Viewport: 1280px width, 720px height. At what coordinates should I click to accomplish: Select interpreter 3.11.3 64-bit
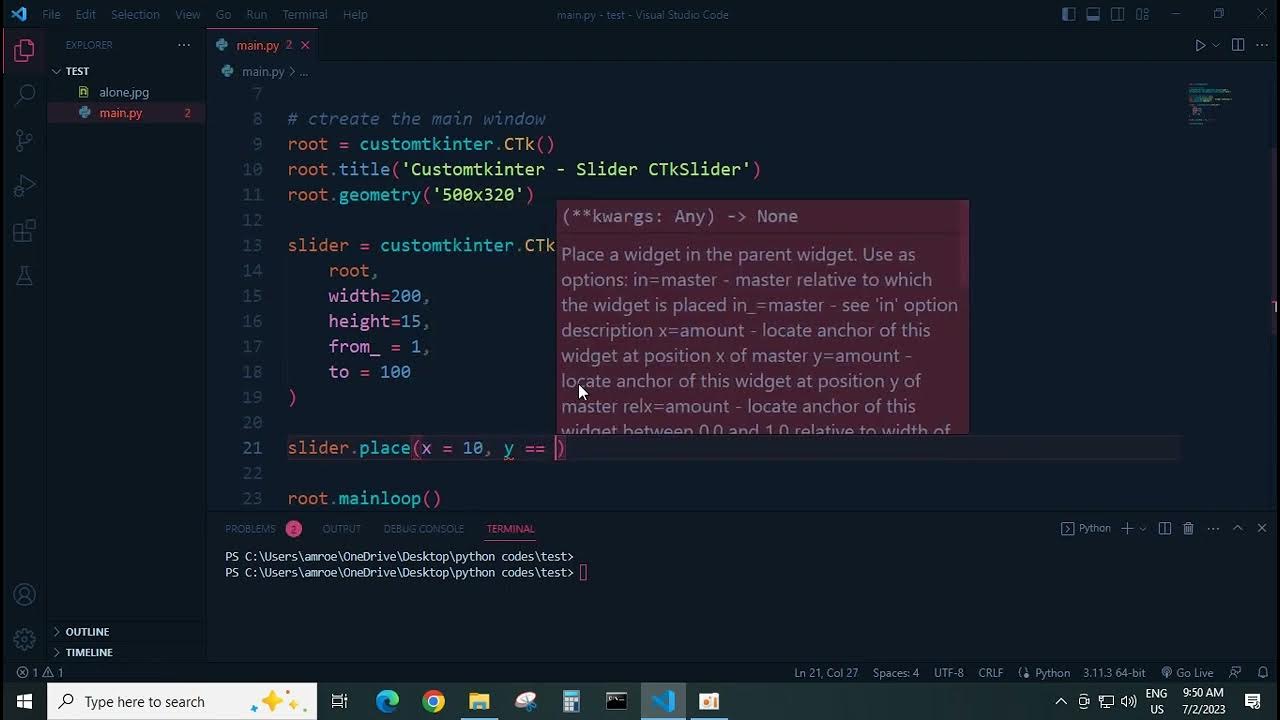[x=1113, y=673]
